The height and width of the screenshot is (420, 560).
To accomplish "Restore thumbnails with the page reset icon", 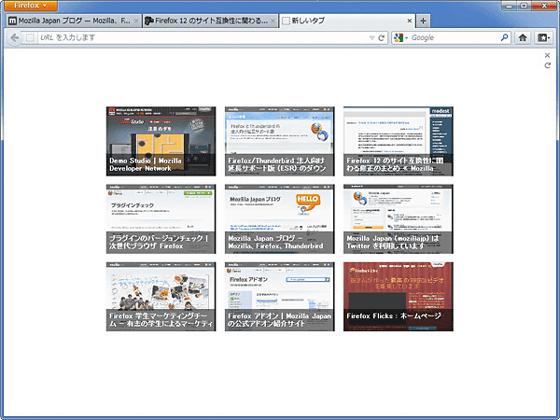I will click(547, 65).
